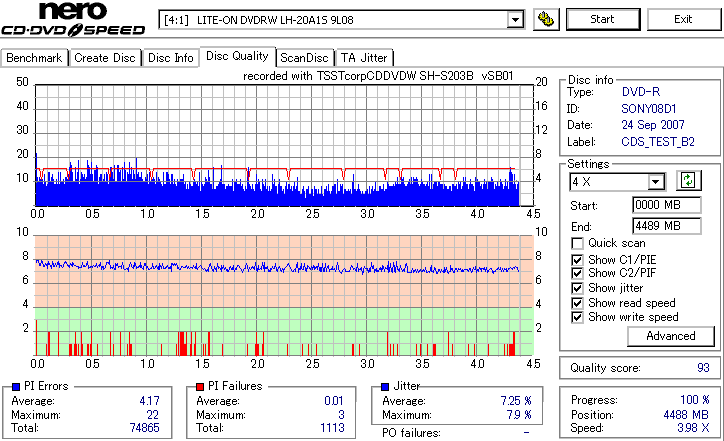Image resolution: width=724 pixels, height=441 pixels.
Task: Toggle Show read speed checkbox
Action: [x=577, y=303]
